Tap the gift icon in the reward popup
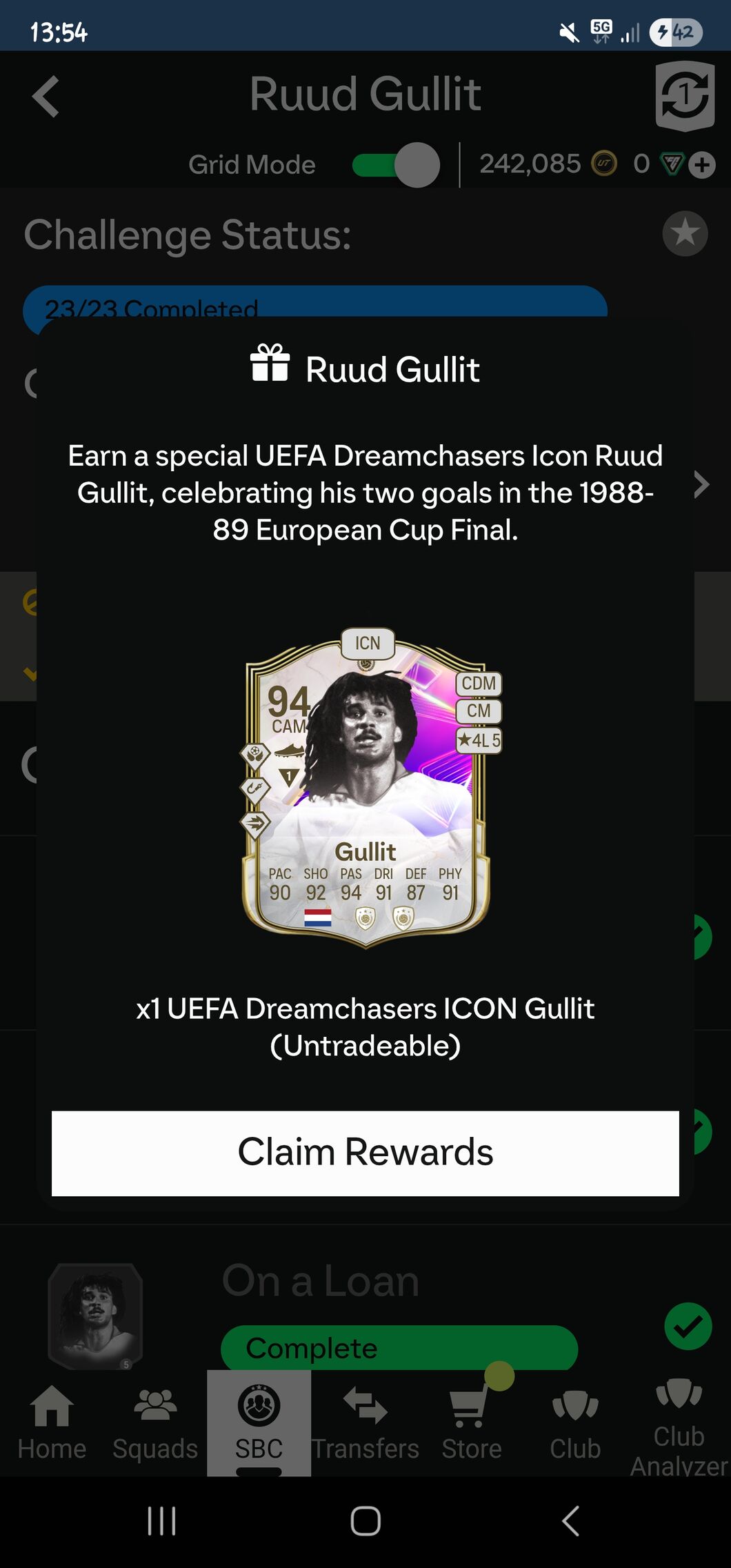Screen dimensions: 731x1568 click(270, 363)
